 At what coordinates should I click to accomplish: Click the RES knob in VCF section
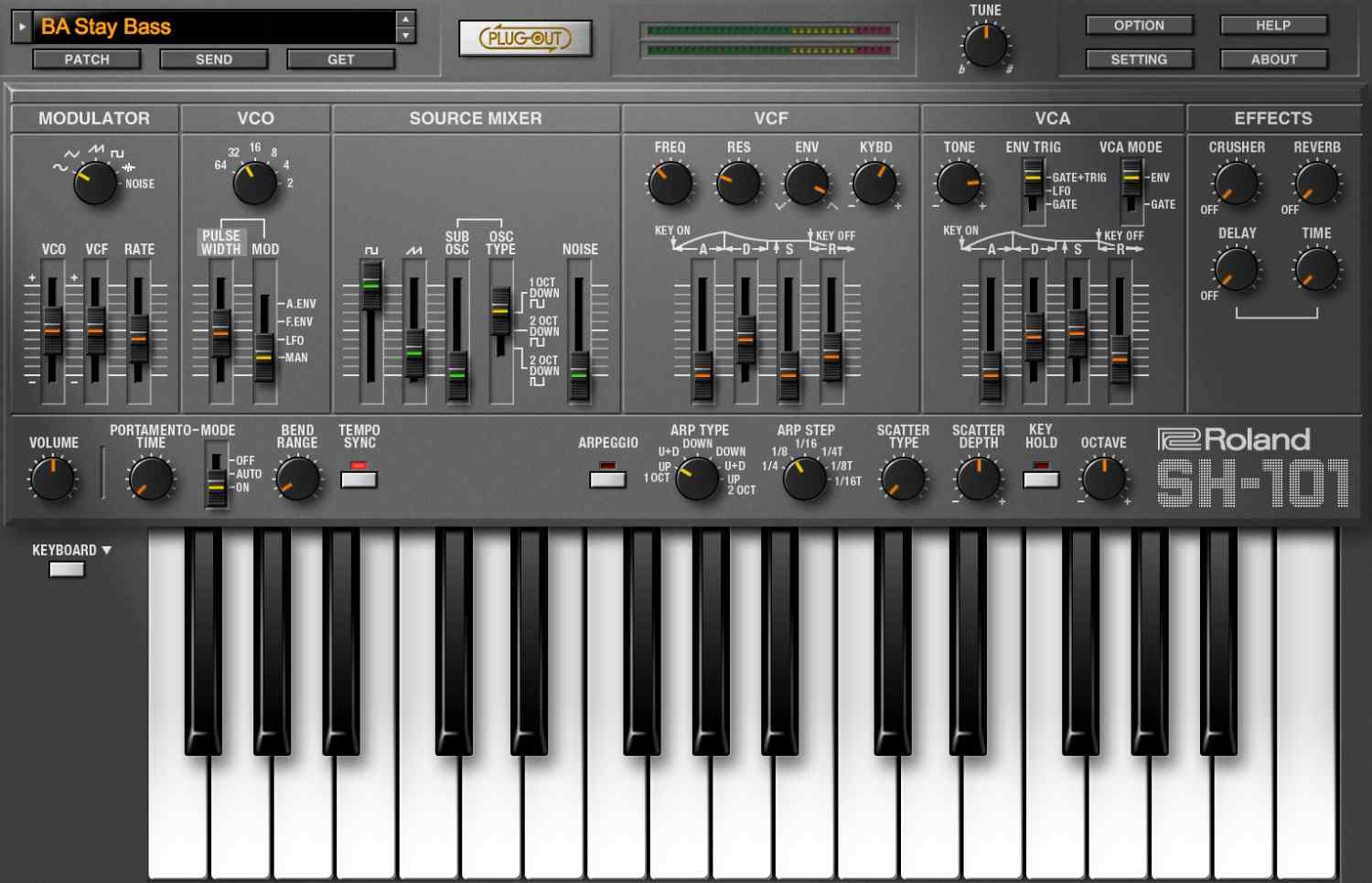pyautogui.click(x=736, y=182)
